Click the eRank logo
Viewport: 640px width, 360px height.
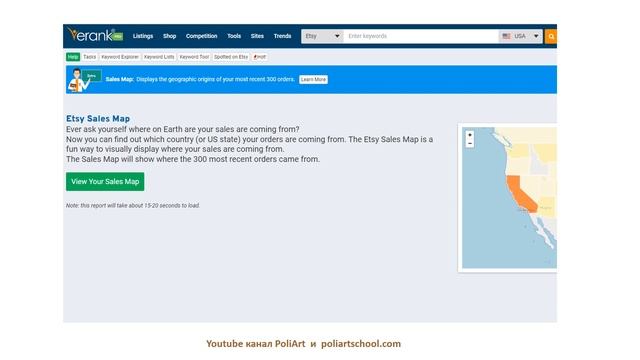pos(95,35)
